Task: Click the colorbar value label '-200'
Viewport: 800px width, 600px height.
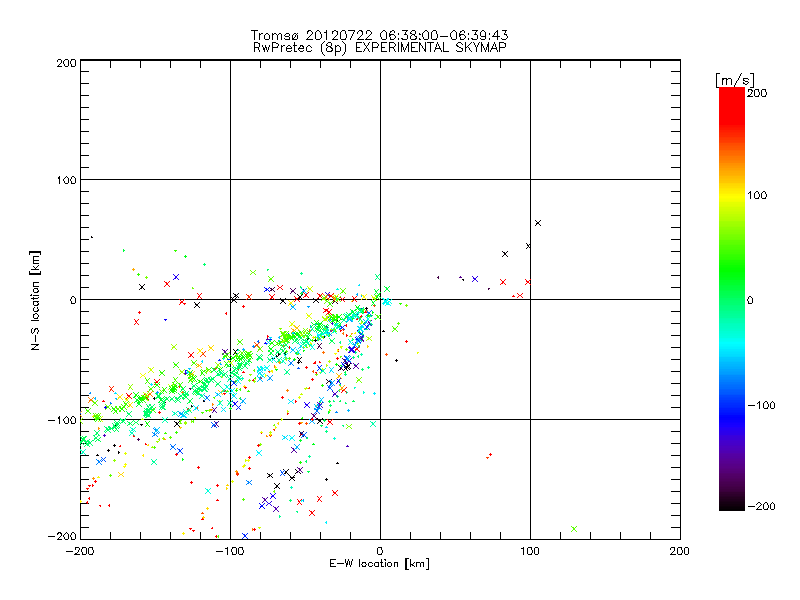Action: coord(761,506)
